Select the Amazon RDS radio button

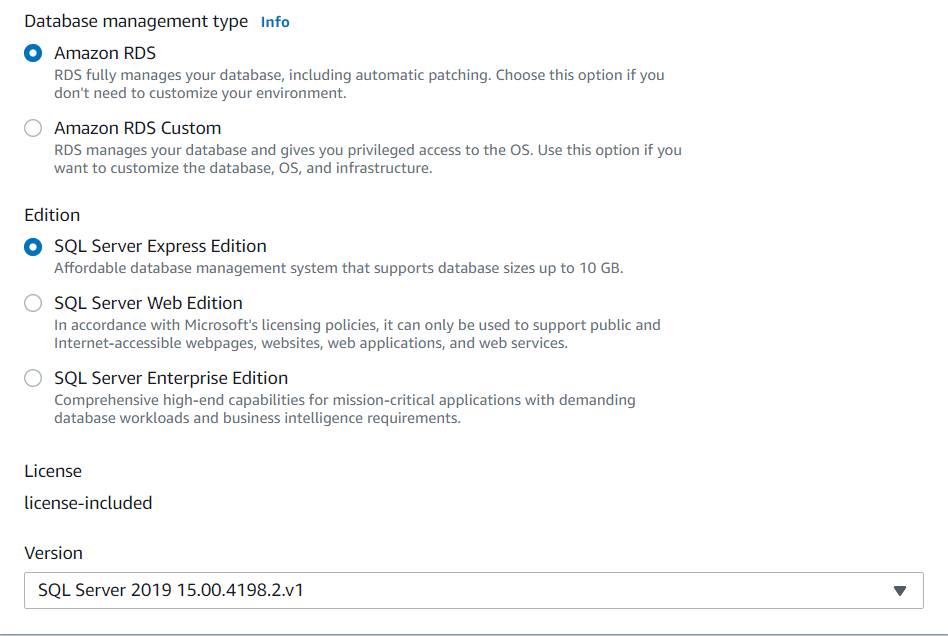pos(34,53)
